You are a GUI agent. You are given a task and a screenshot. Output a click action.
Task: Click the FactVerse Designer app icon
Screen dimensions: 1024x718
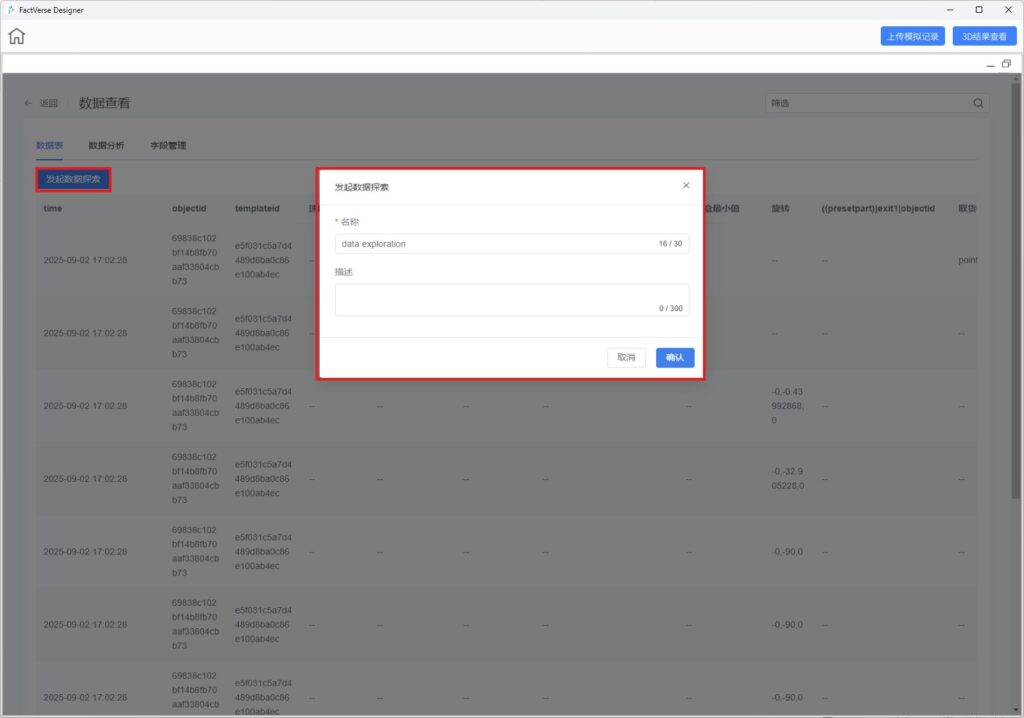pos(10,10)
